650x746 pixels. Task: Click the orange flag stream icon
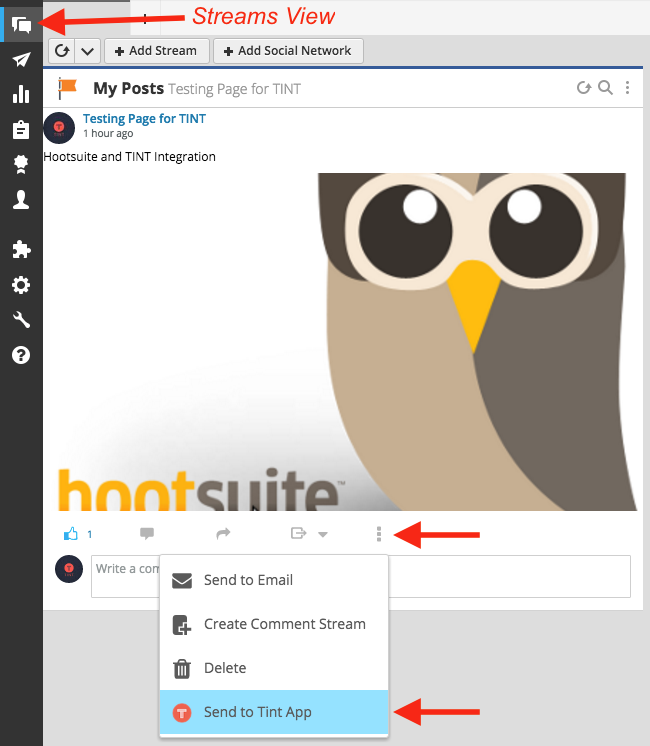tap(67, 88)
